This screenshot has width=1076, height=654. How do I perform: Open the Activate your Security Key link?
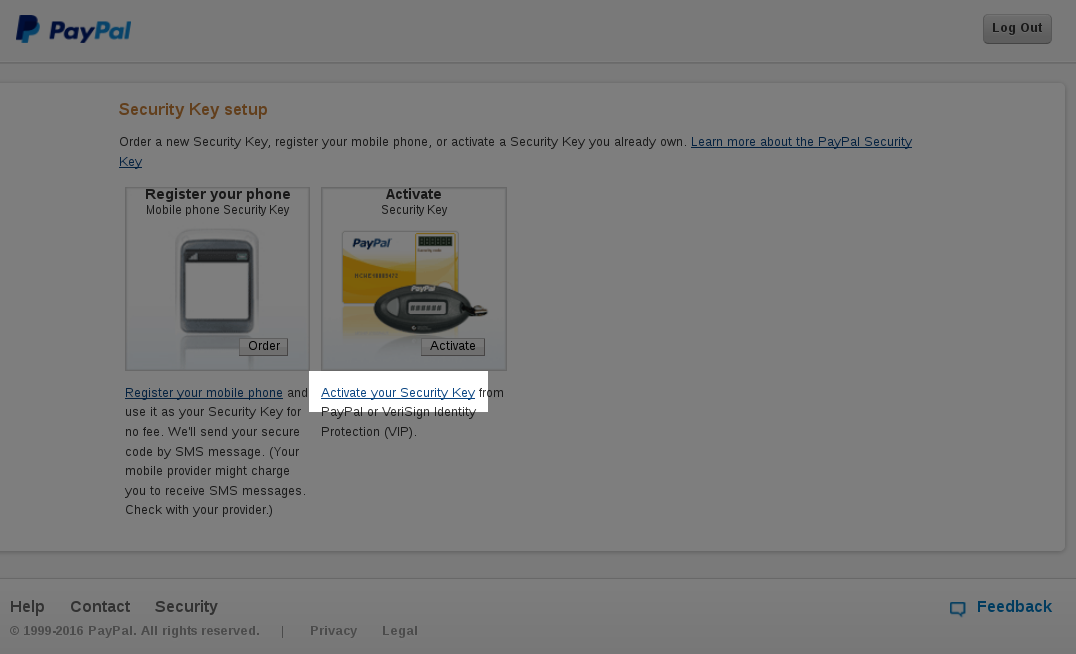(398, 393)
